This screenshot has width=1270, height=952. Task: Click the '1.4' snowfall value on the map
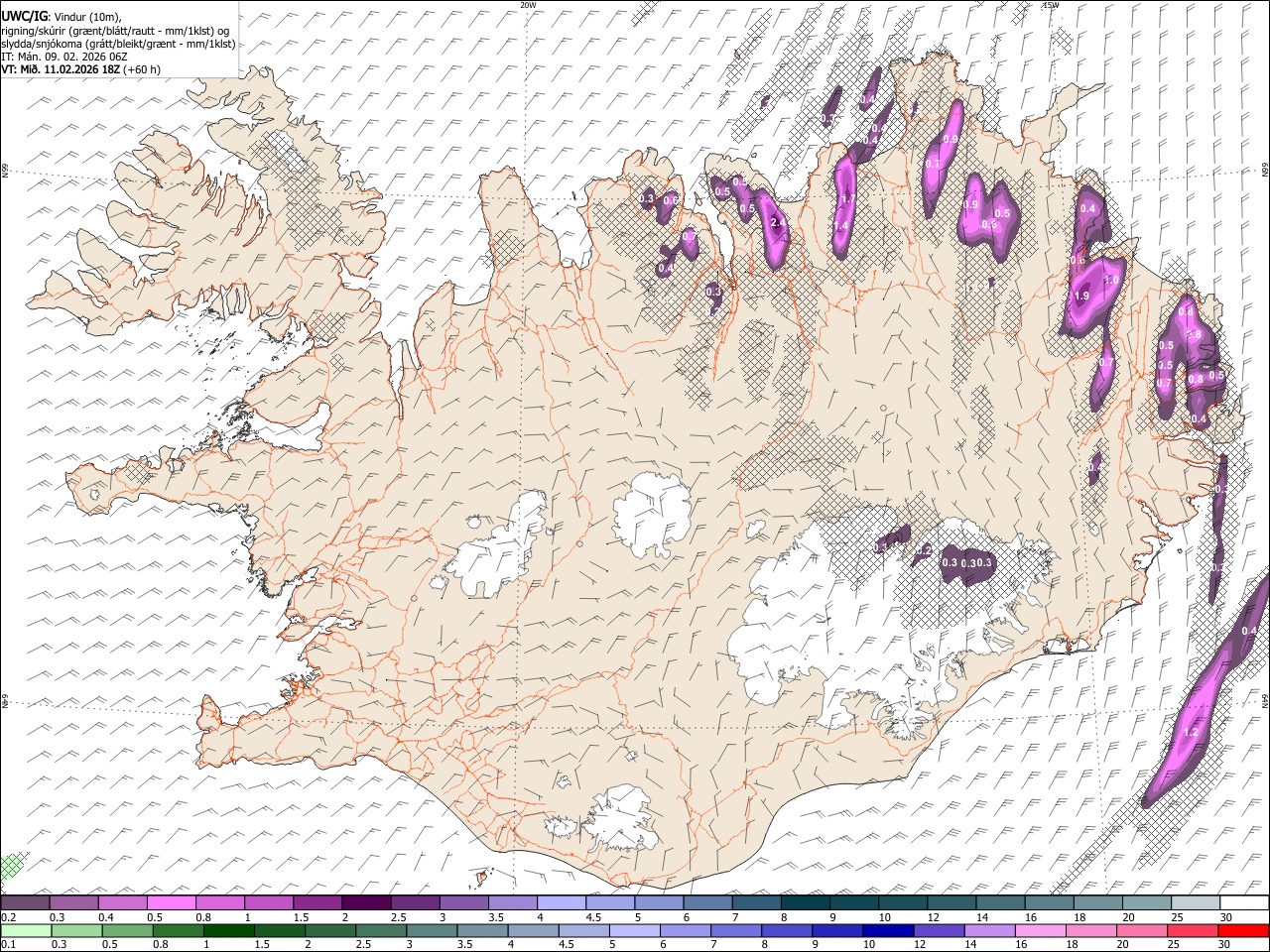pos(840,226)
